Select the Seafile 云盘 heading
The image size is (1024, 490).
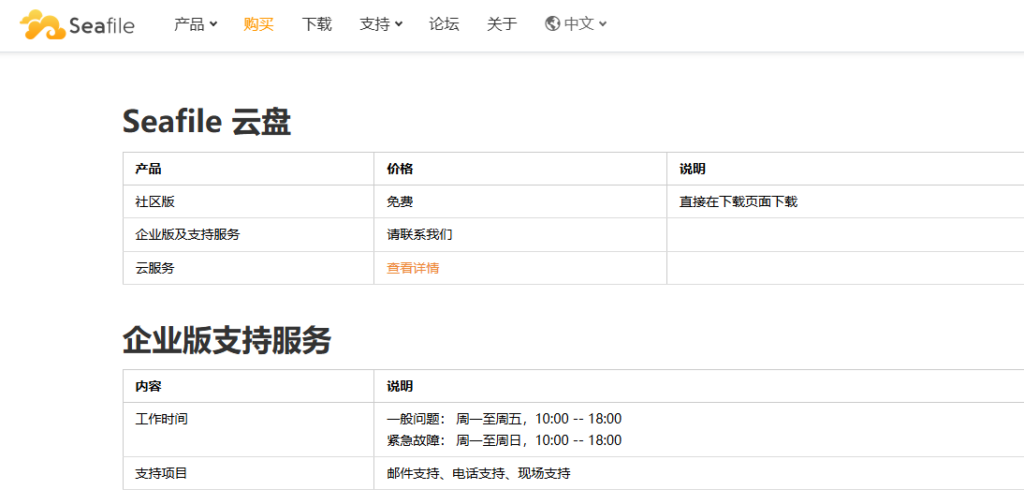(x=206, y=122)
